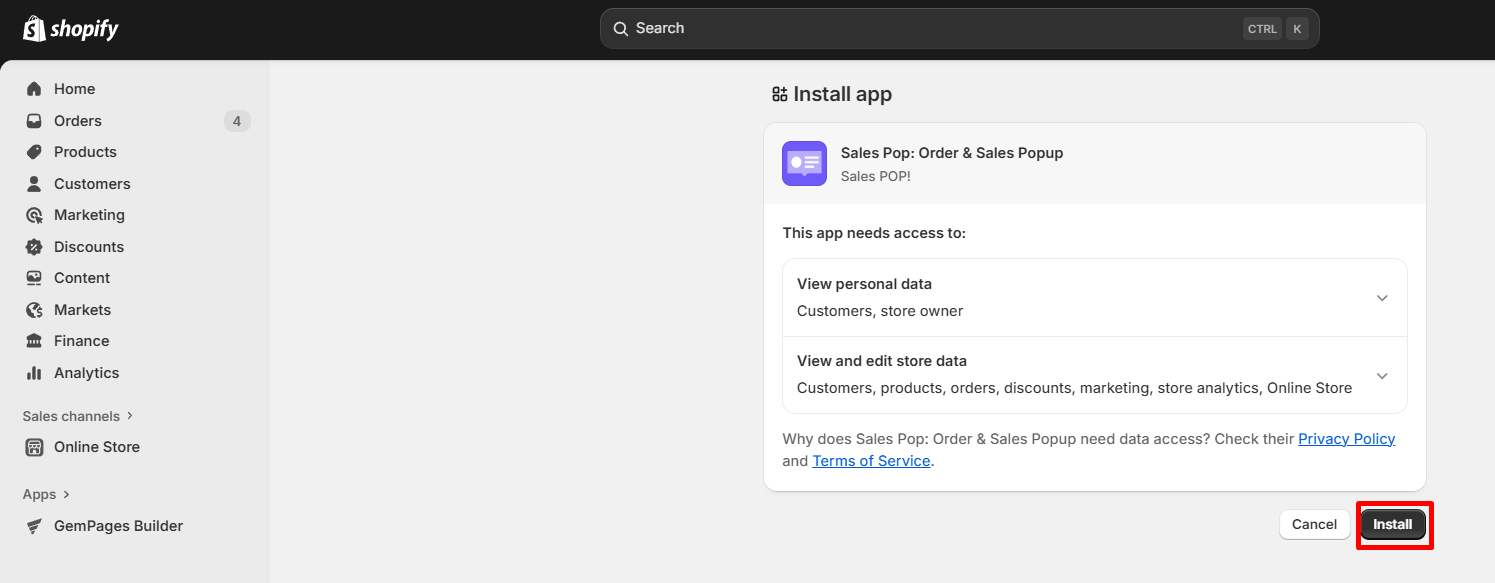The image size is (1495, 583).
Task: Open Online Store sales channel
Action: coord(96,447)
